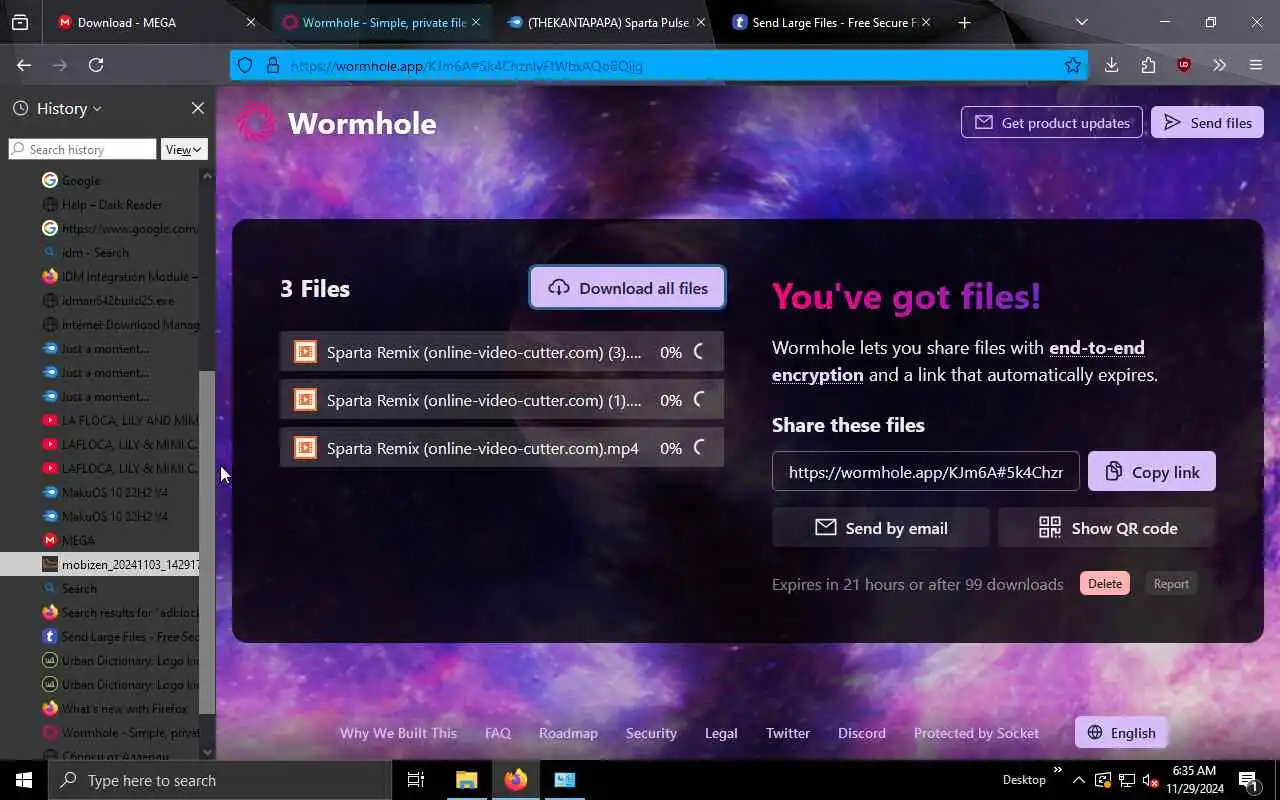
Task: Close the History sidebar
Action: point(198,108)
